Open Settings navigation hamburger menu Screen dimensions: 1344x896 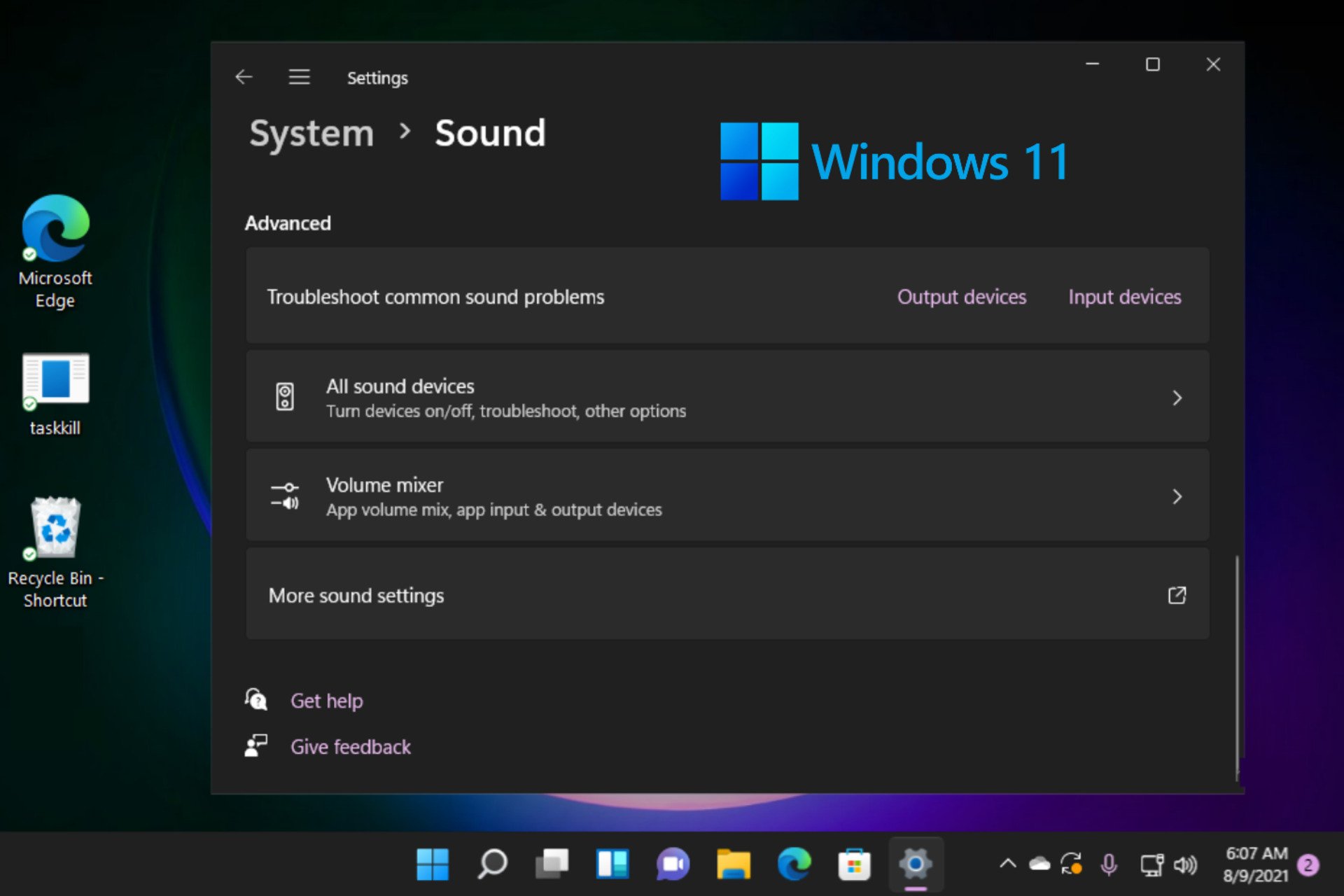pyautogui.click(x=300, y=77)
